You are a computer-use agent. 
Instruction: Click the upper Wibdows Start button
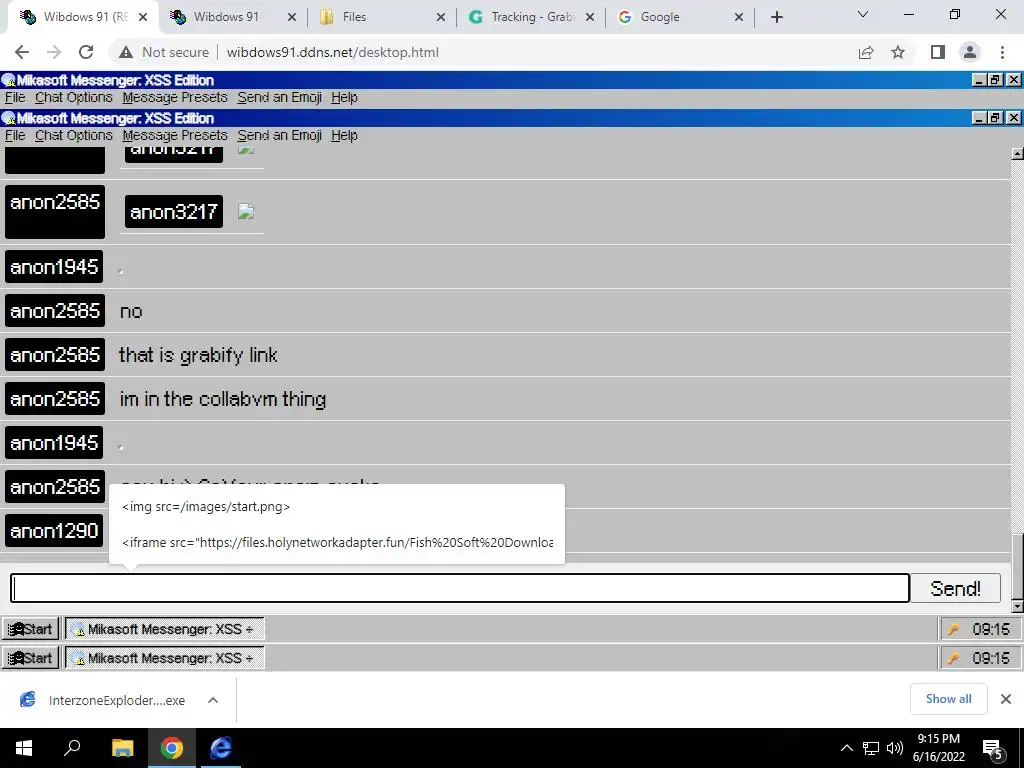point(30,629)
